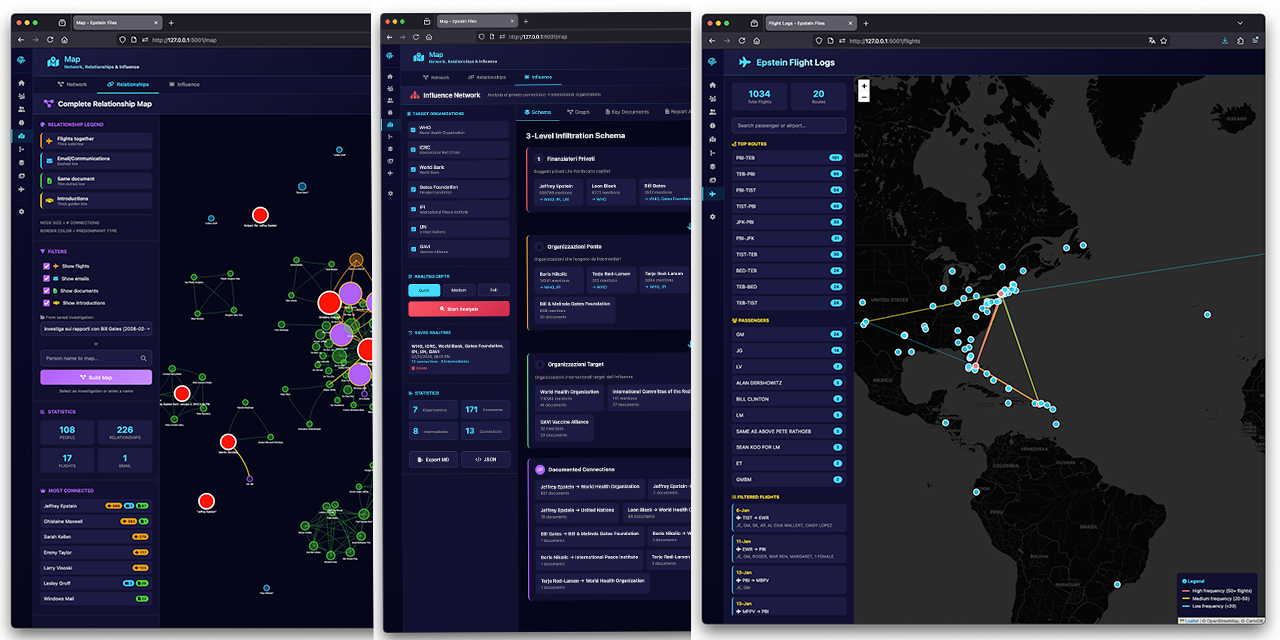Click airplane icon in left window sidebar

pos(21,188)
